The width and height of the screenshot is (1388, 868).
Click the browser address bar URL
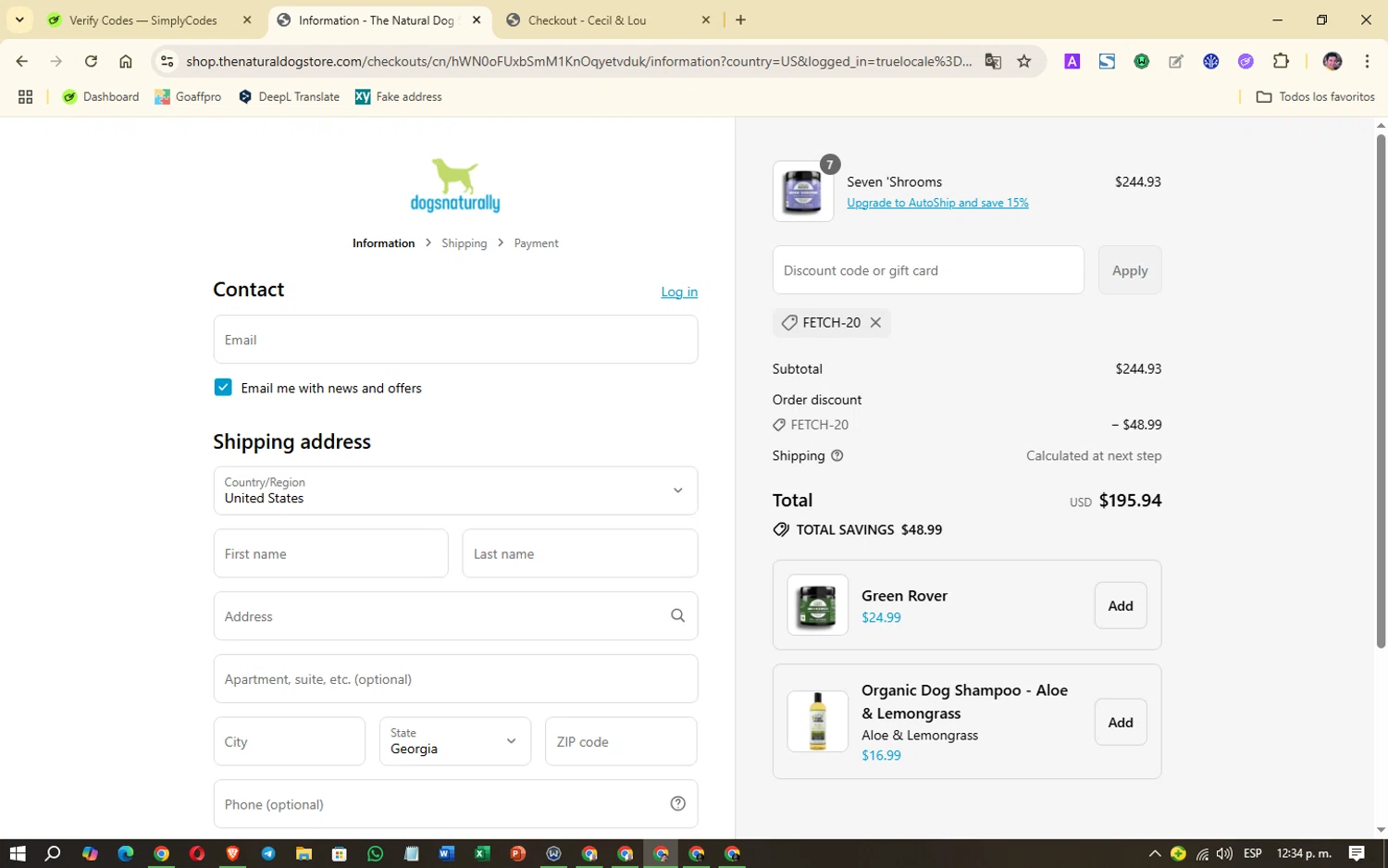(578, 61)
